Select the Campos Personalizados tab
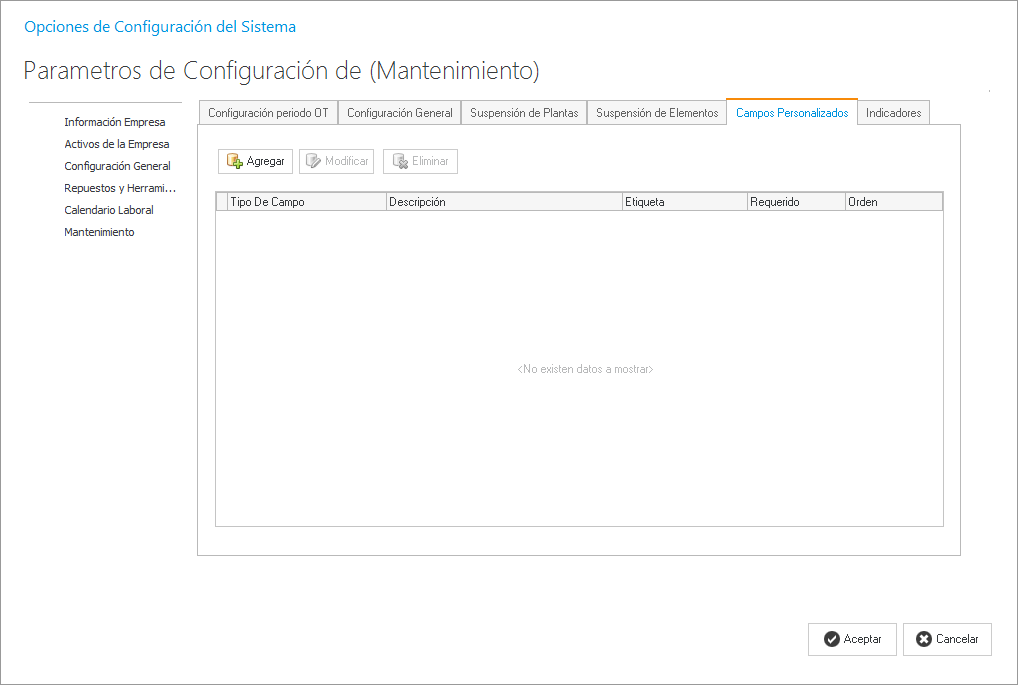The height and width of the screenshot is (685, 1018). (x=792, y=113)
